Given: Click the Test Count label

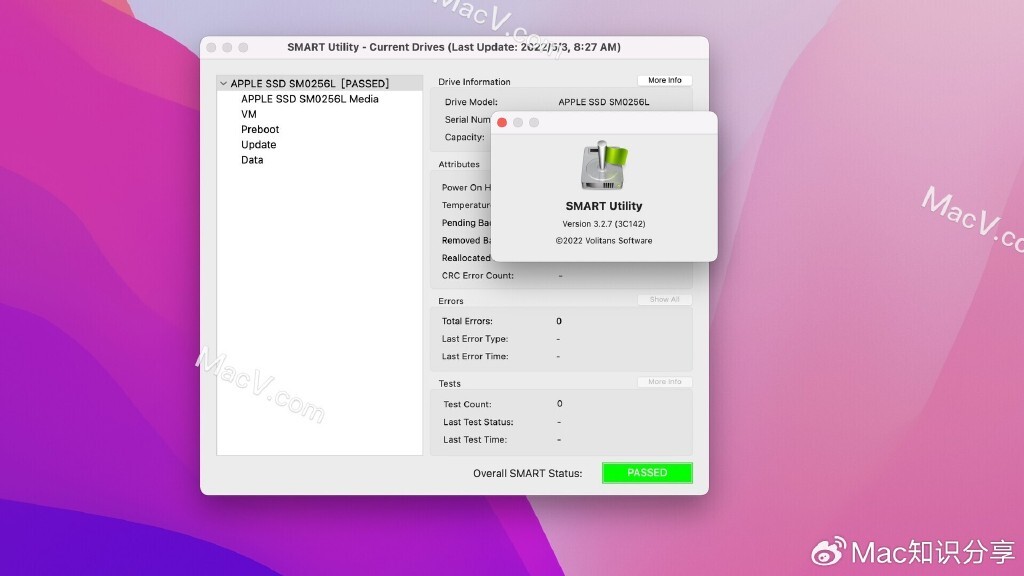Looking at the screenshot, I should [467, 404].
